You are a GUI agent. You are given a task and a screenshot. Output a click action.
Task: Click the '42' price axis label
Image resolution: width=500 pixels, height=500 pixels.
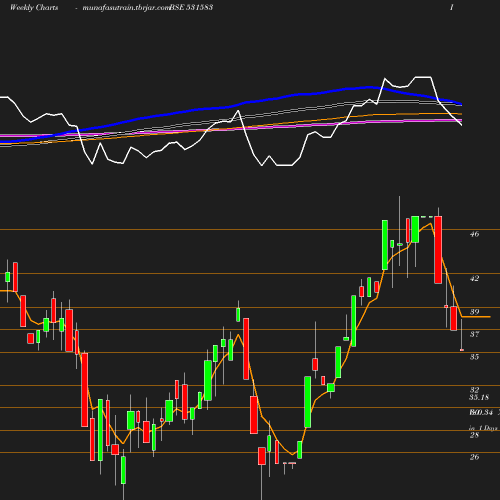(474, 278)
